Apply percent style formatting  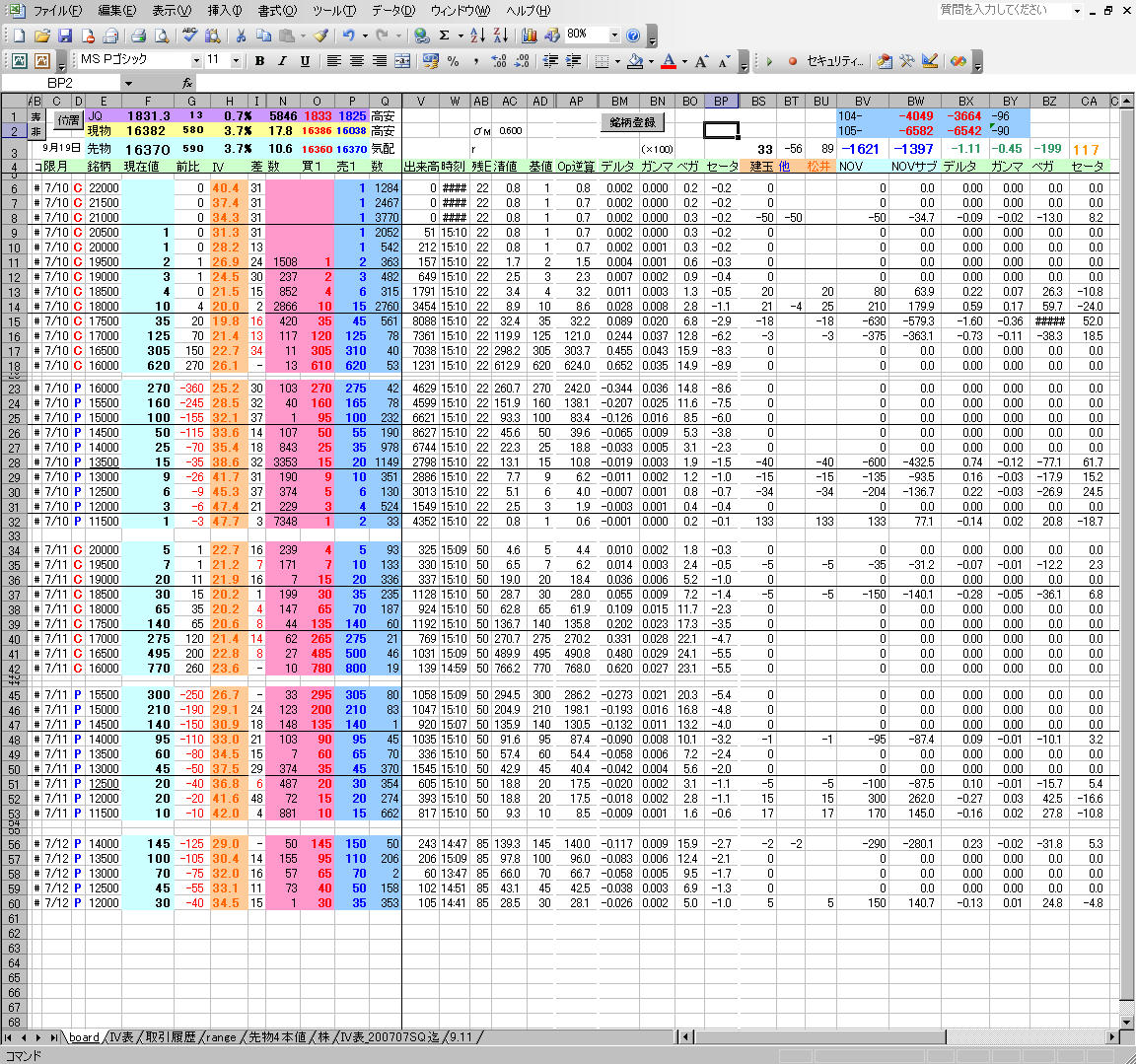(454, 61)
